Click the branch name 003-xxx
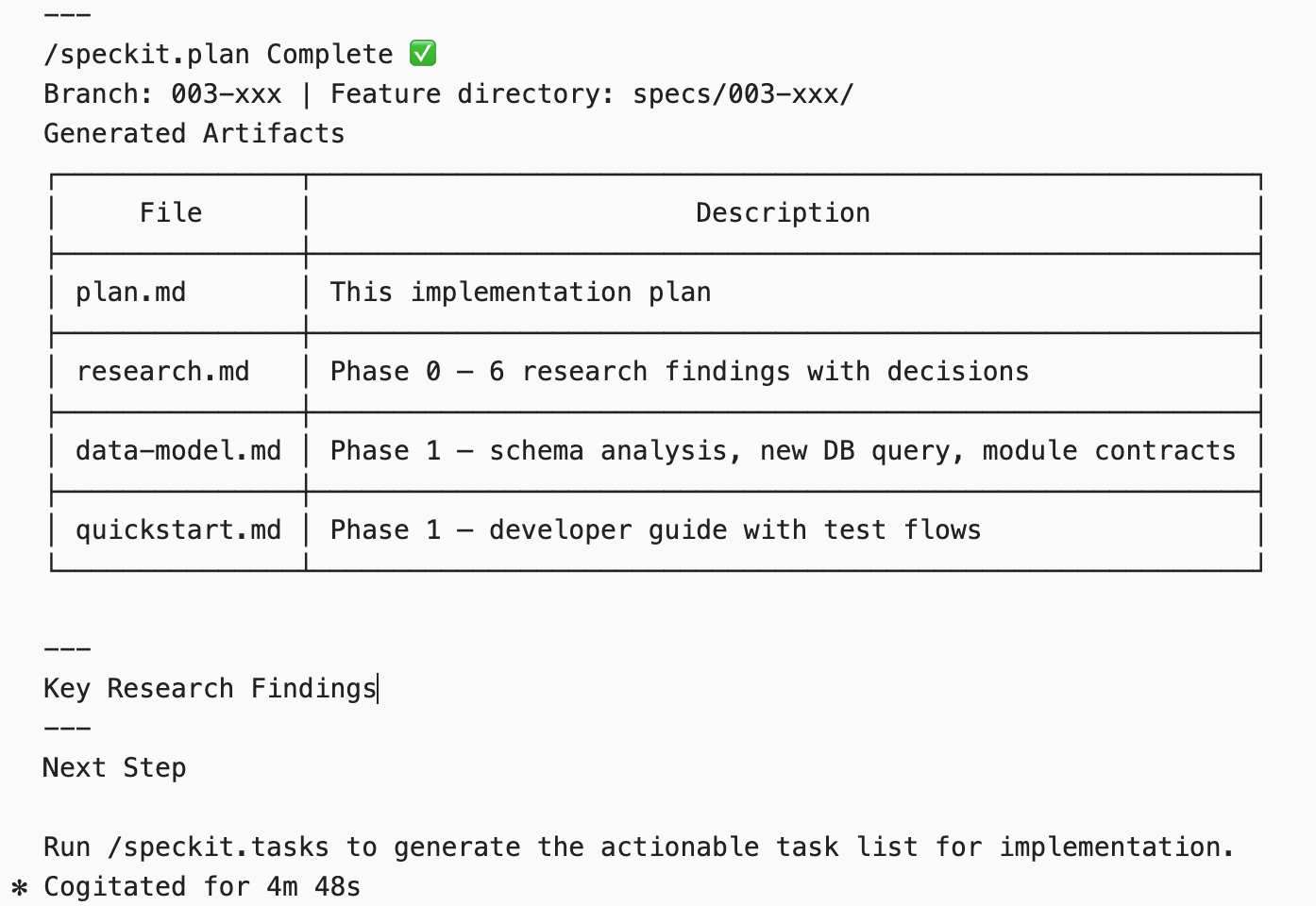 pos(226,94)
